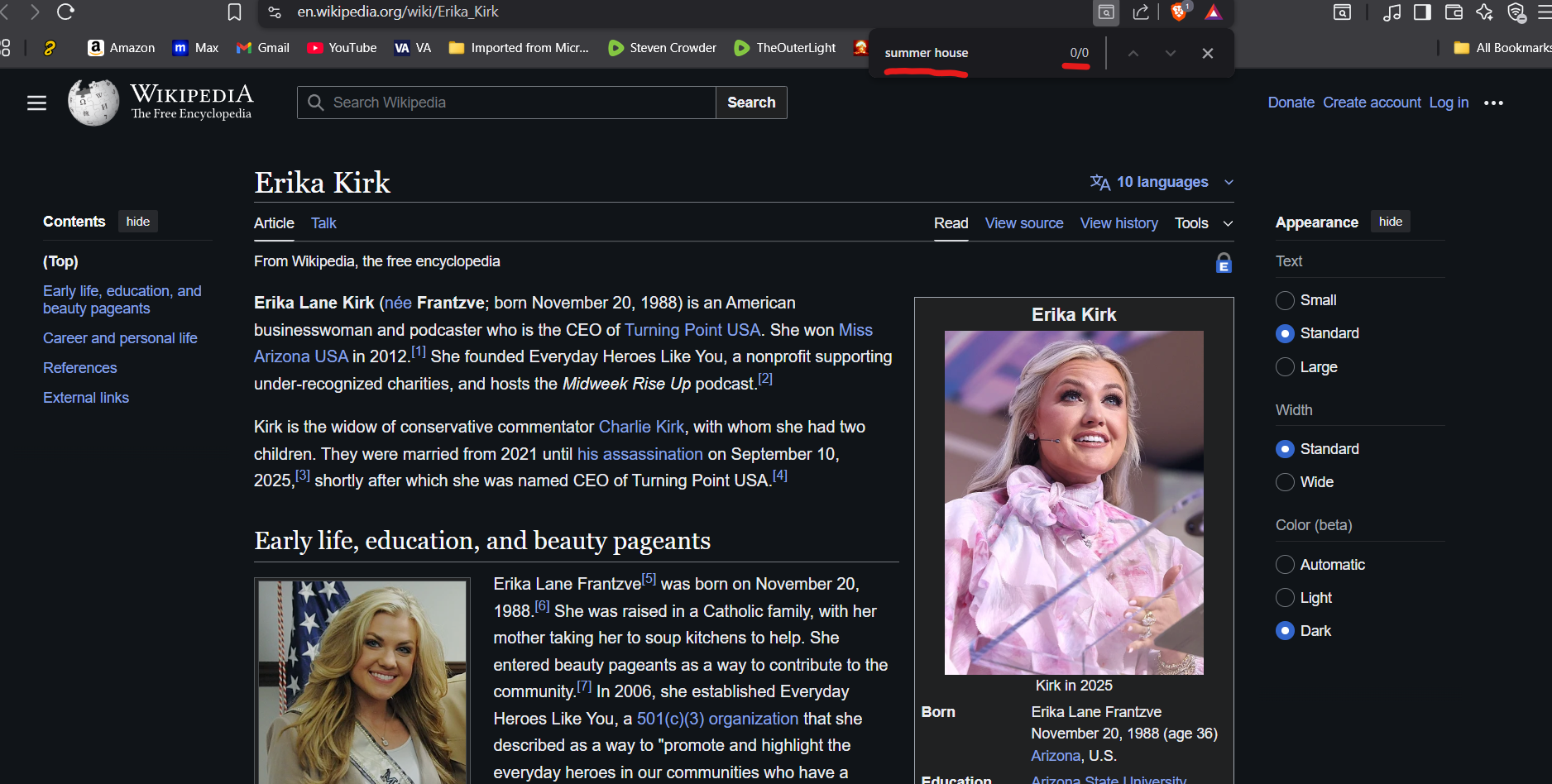Image resolution: width=1552 pixels, height=784 pixels.
Task: Open the All Bookmarks folder
Action: pyautogui.click(x=1502, y=48)
